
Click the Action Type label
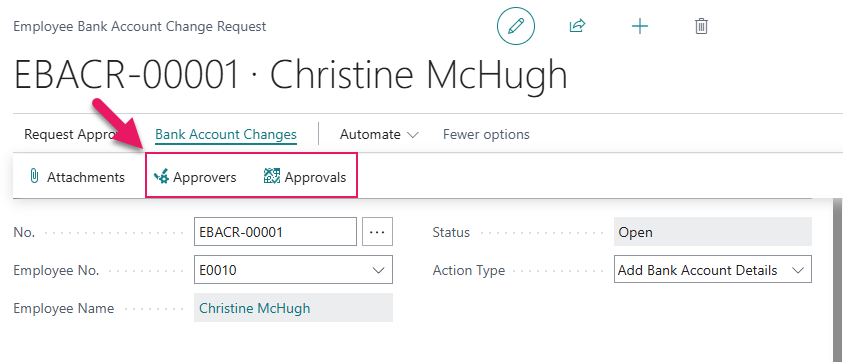tap(469, 271)
